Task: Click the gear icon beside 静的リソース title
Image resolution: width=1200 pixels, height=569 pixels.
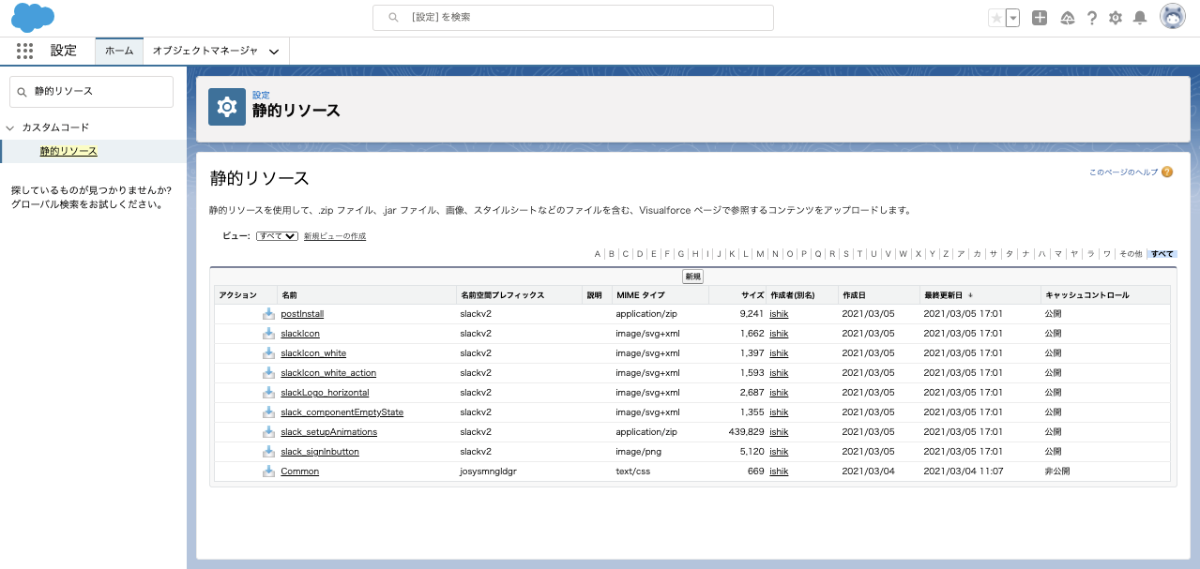Action: (227, 107)
